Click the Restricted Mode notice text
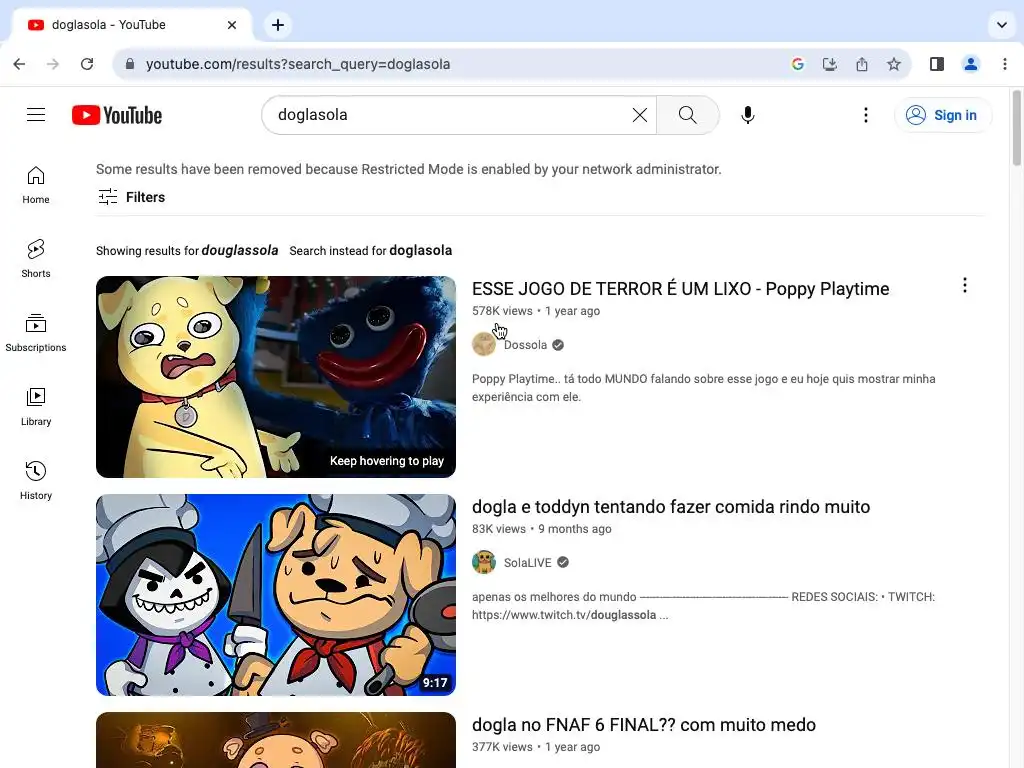The height and width of the screenshot is (768, 1024). (x=409, y=169)
